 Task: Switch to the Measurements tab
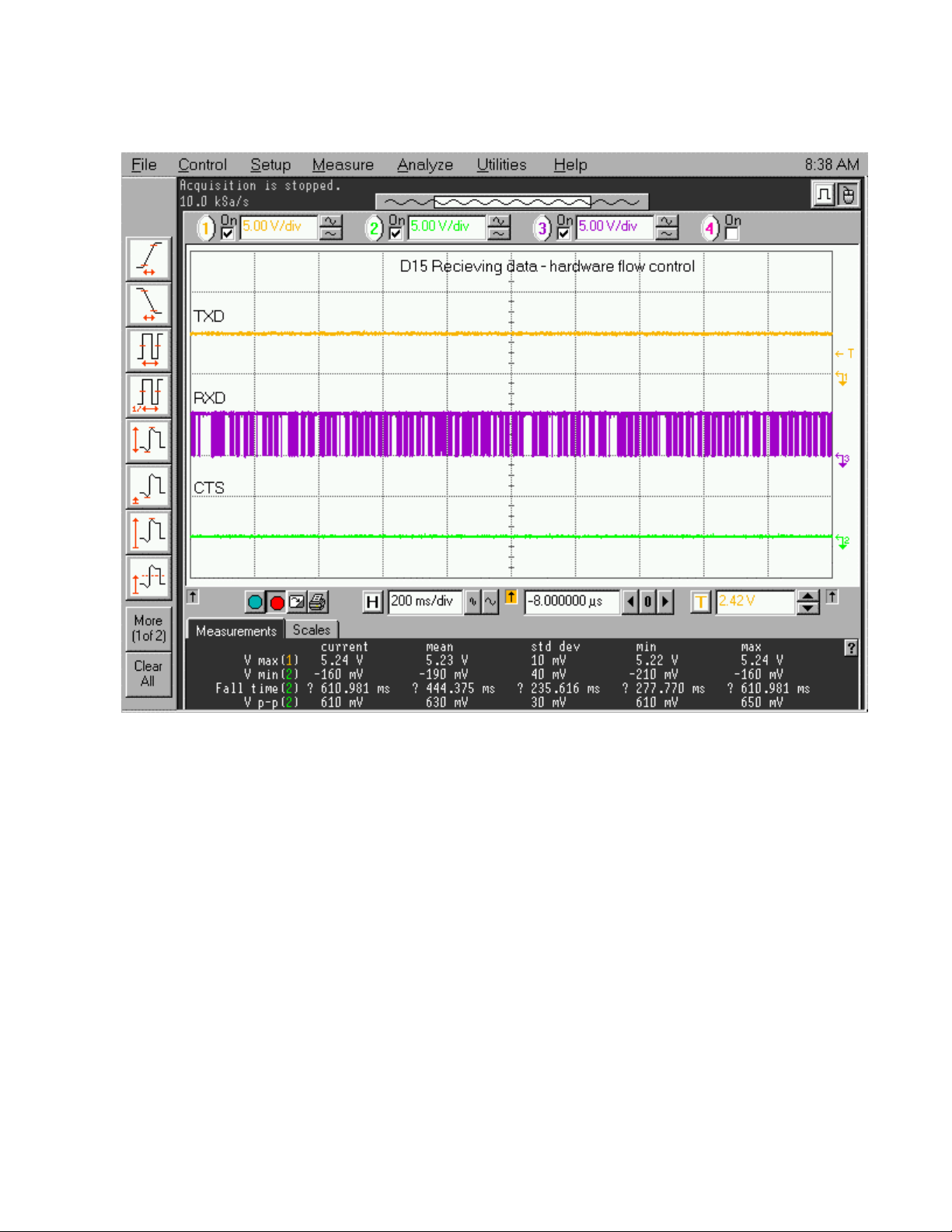point(235,630)
